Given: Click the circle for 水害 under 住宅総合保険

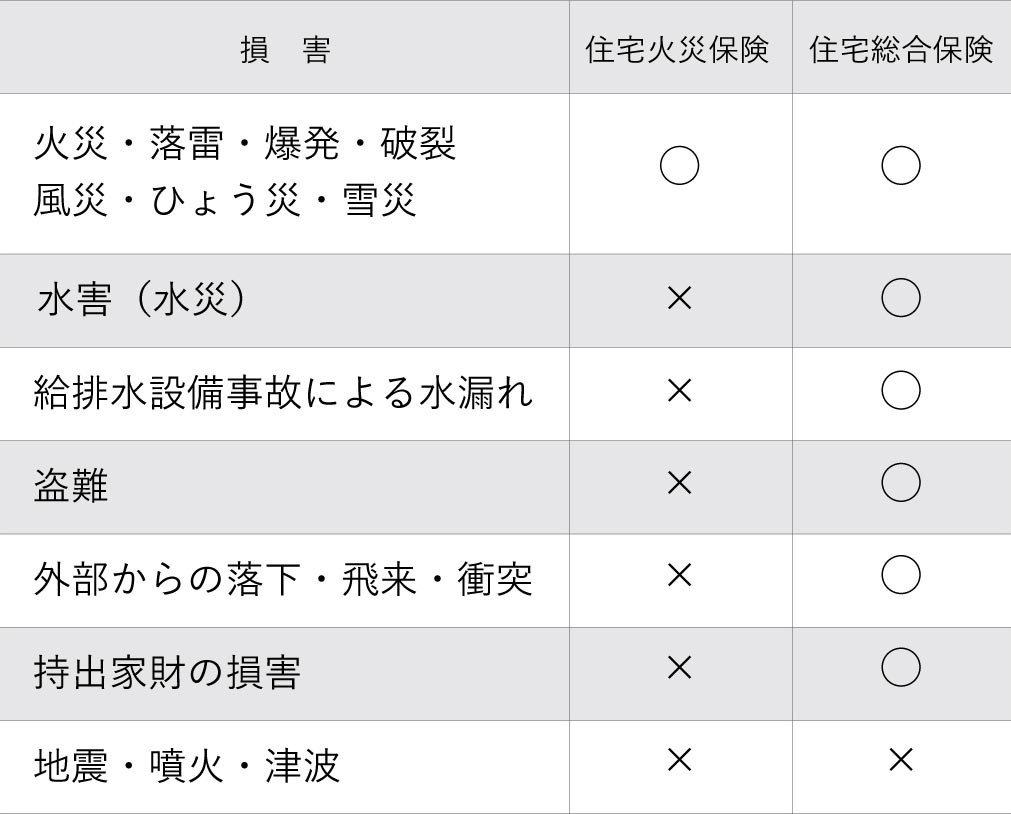Looking at the screenshot, I should (x=901, y=297).
